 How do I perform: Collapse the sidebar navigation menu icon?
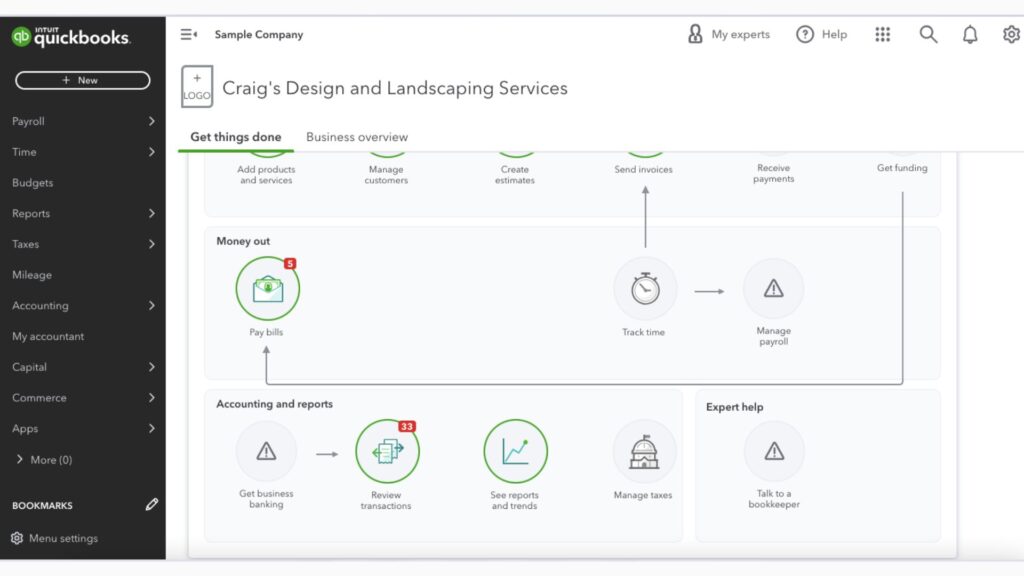pyautogui.click(x=189, y=35)
